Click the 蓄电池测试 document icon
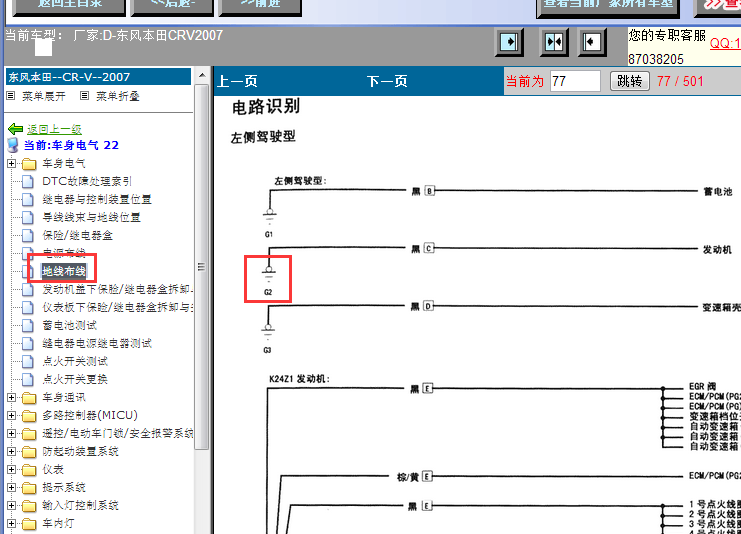The width and height of the screenshot is (741, 534). tap(28, 326)
